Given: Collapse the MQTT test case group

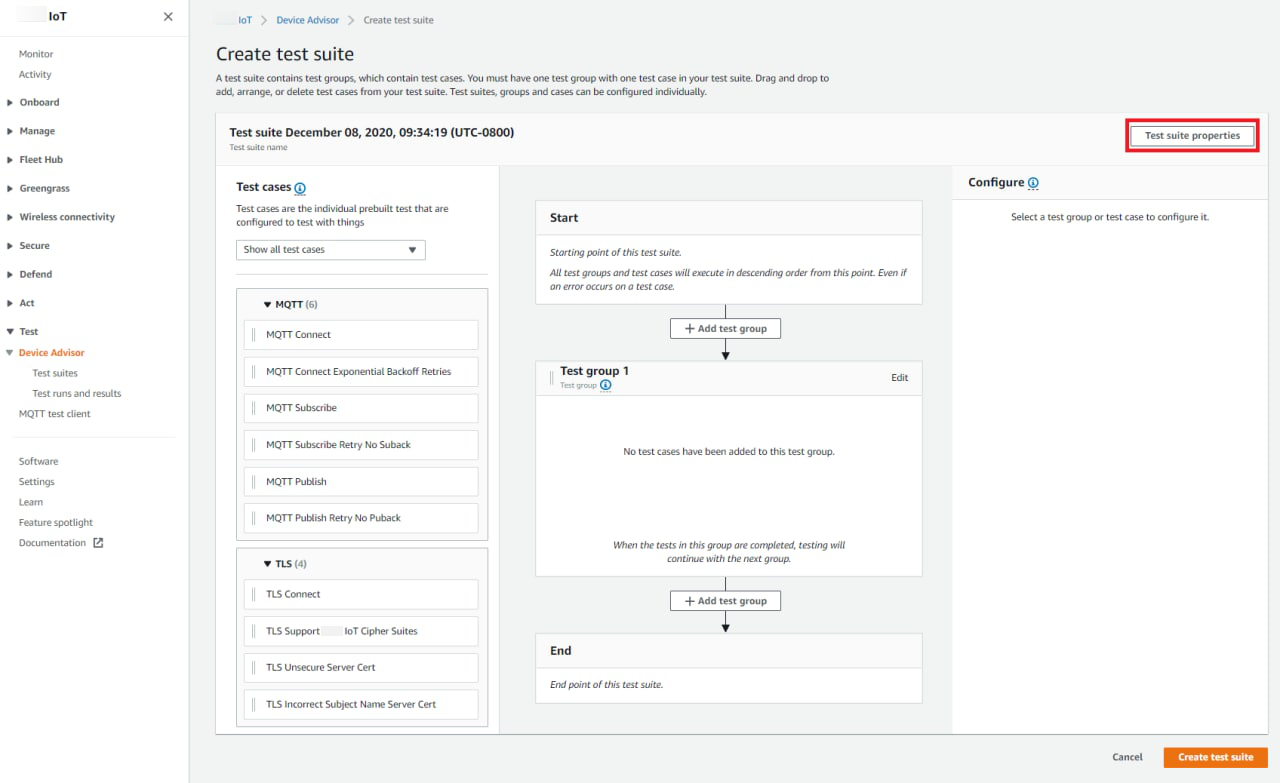Looking at the screenshot, I should click(268, 305).
